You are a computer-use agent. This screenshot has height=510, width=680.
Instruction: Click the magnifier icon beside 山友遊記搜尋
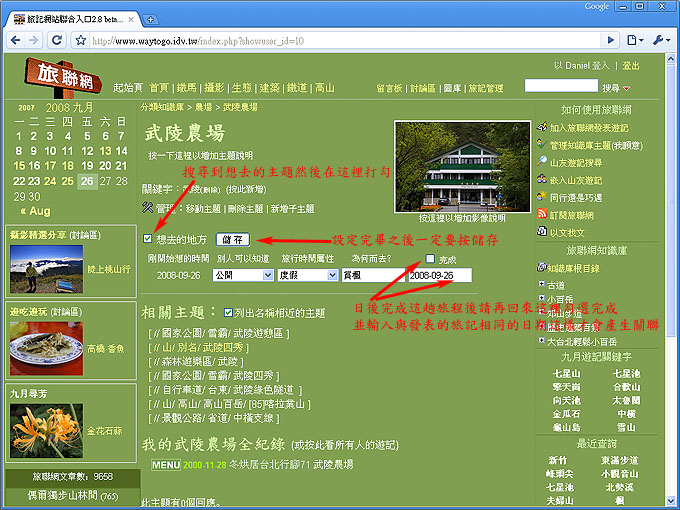point(542,162)
